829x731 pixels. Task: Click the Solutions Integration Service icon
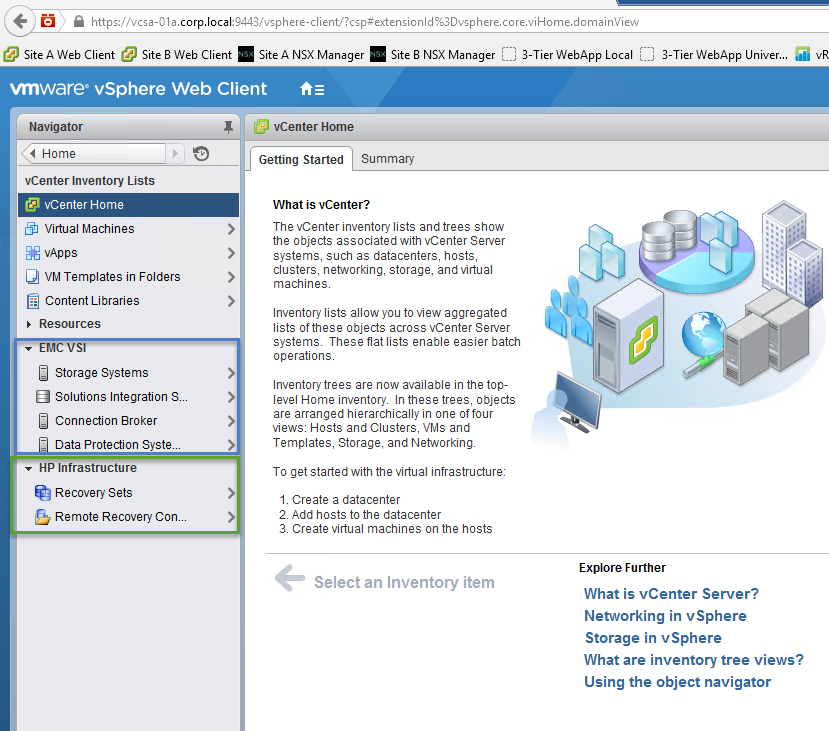click(43, 396)
